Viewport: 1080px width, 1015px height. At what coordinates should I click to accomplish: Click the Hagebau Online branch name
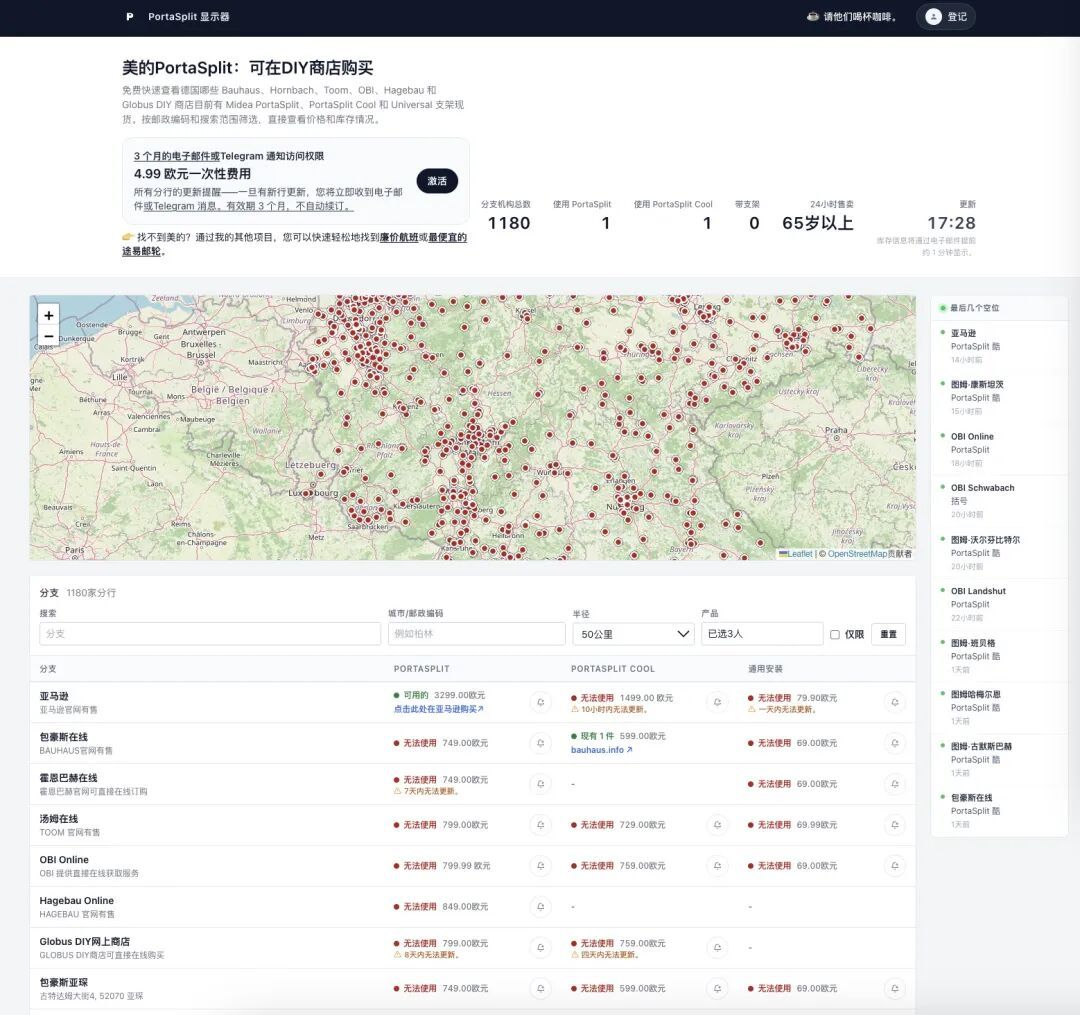pos(76,901)
